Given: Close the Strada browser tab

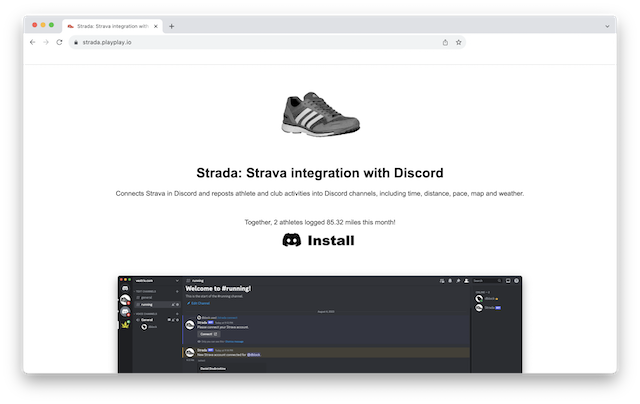Looking at the screenshot, I should 156,26.
